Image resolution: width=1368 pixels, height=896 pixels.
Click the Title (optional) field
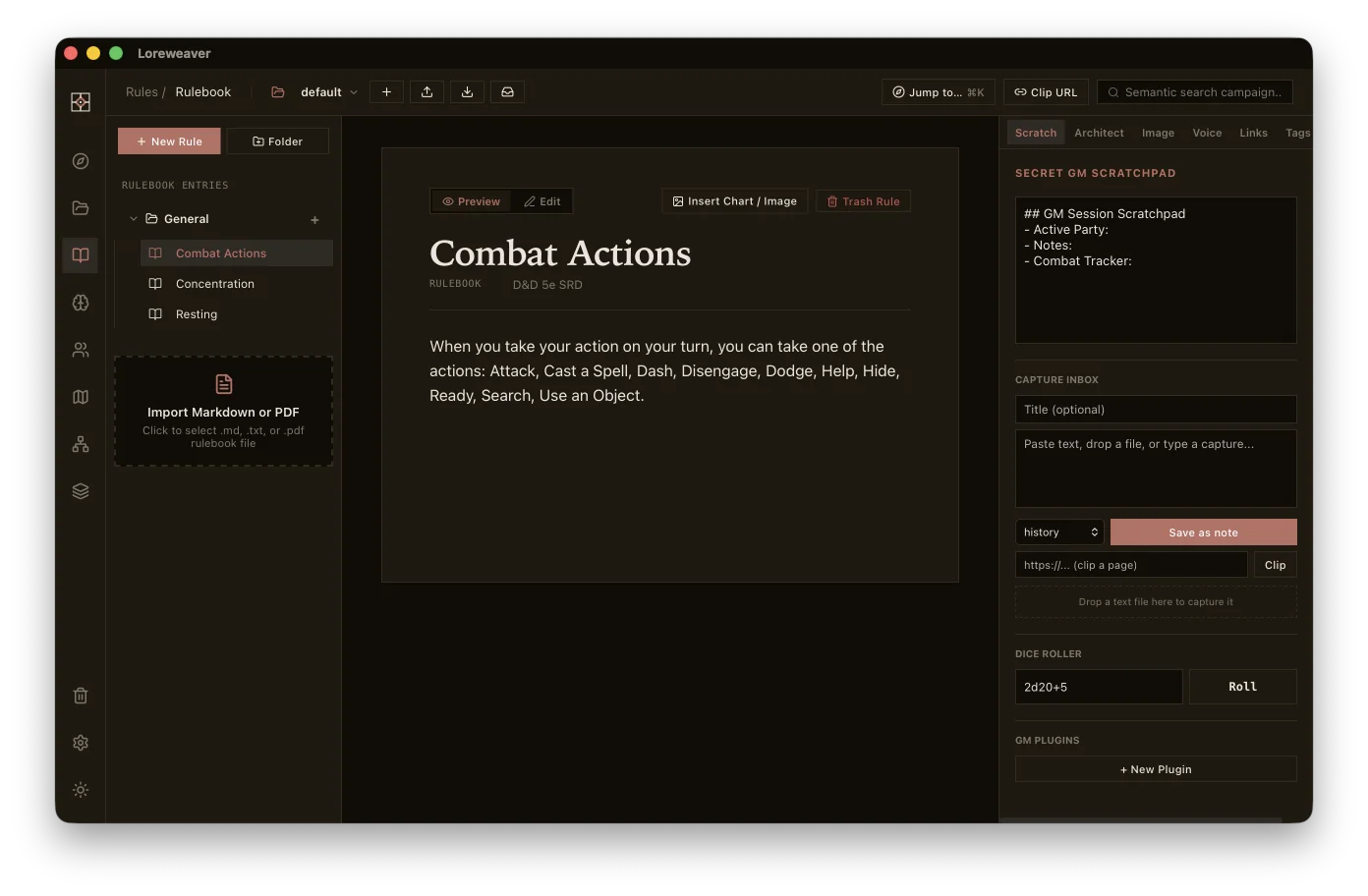[1156, 410]
